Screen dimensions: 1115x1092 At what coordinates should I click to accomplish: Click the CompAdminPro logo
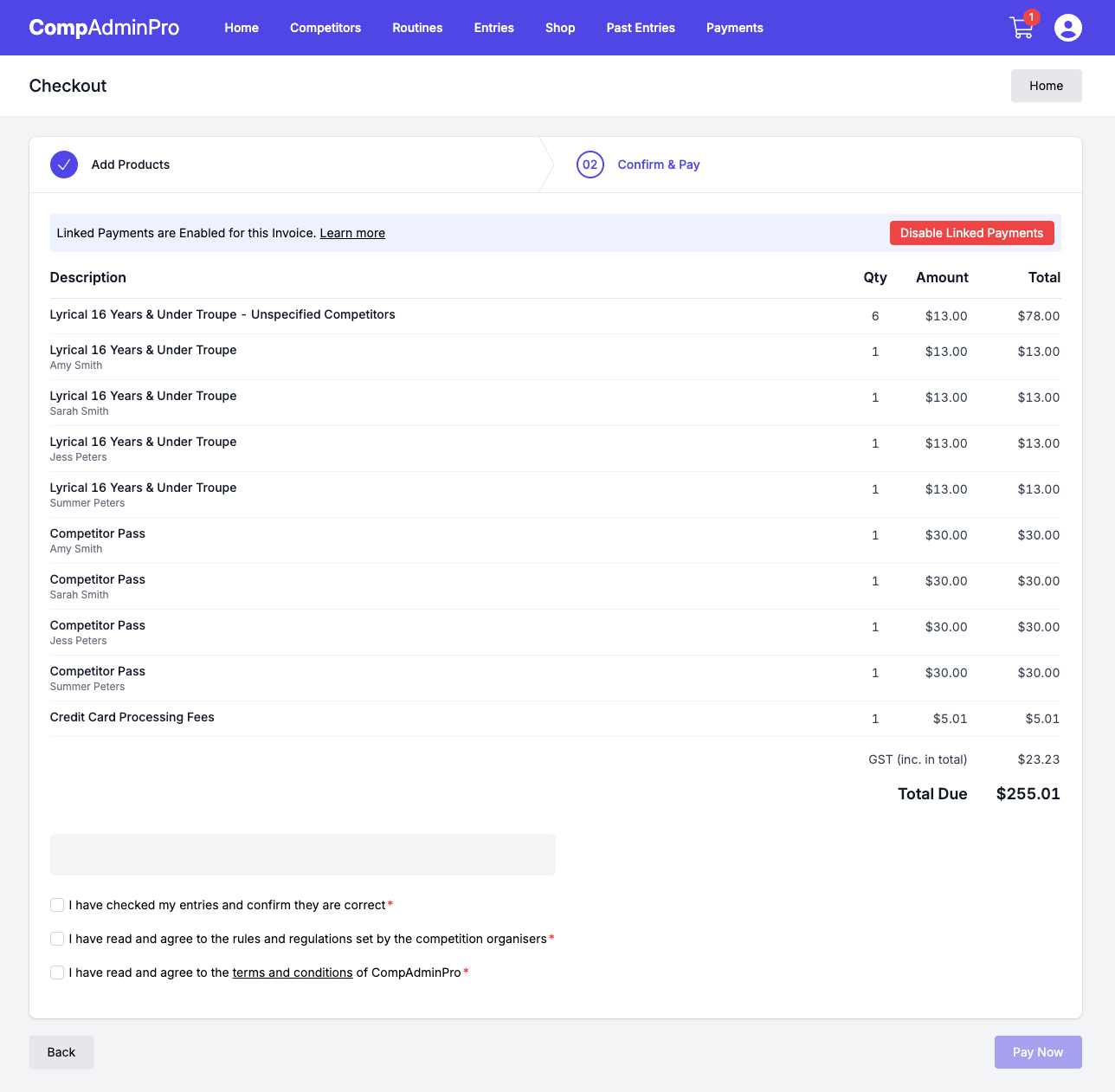pyautogui.click(x=104, y=28)
